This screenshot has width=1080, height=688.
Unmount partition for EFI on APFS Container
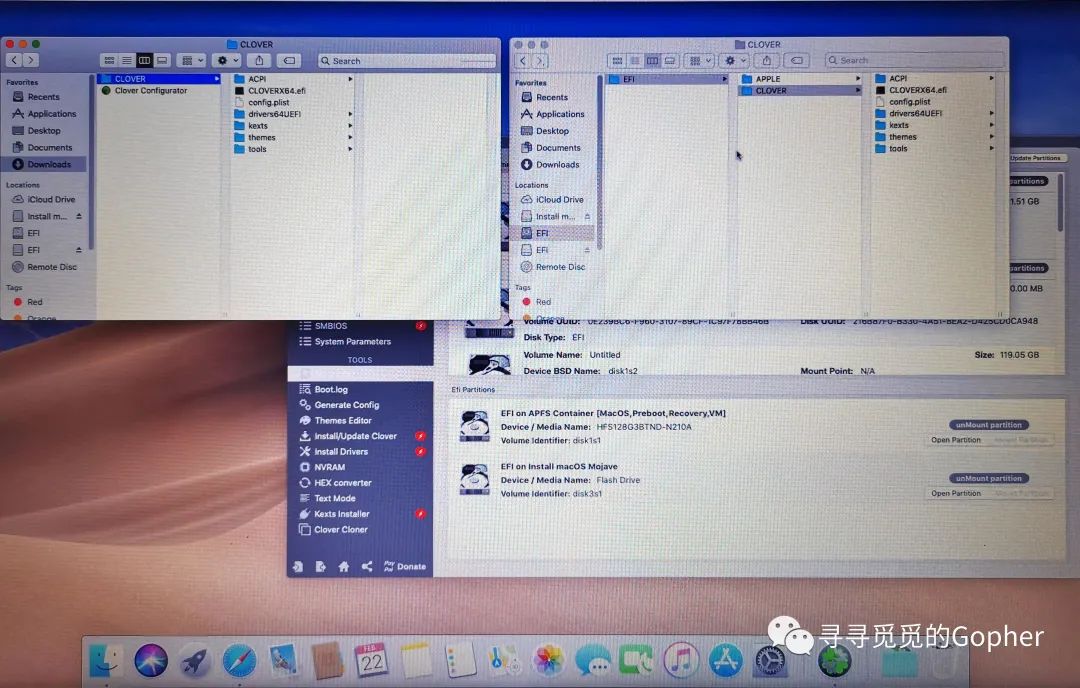click(x=988, y=425)
